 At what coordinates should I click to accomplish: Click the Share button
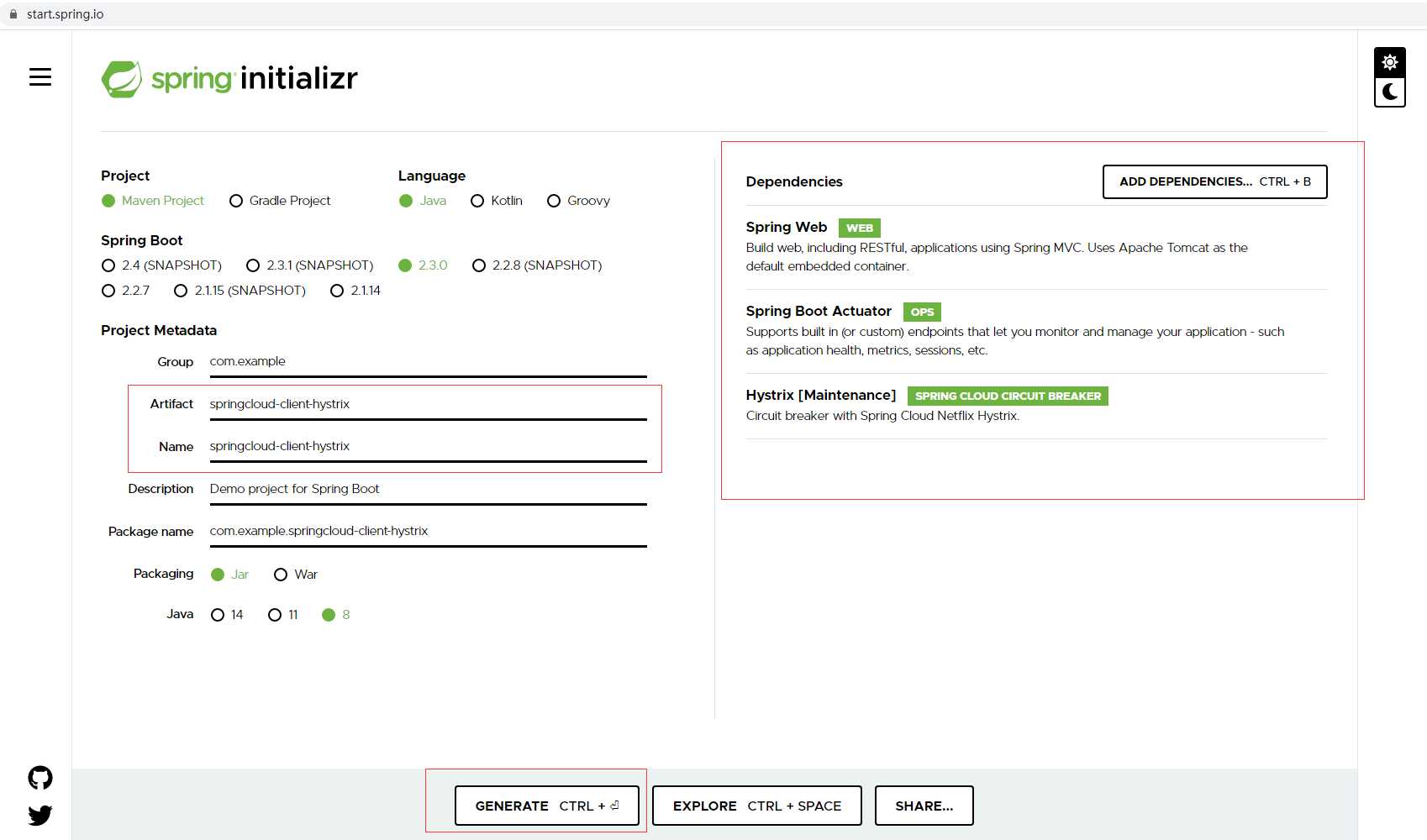pyautogui.click(x=924, y=806)
